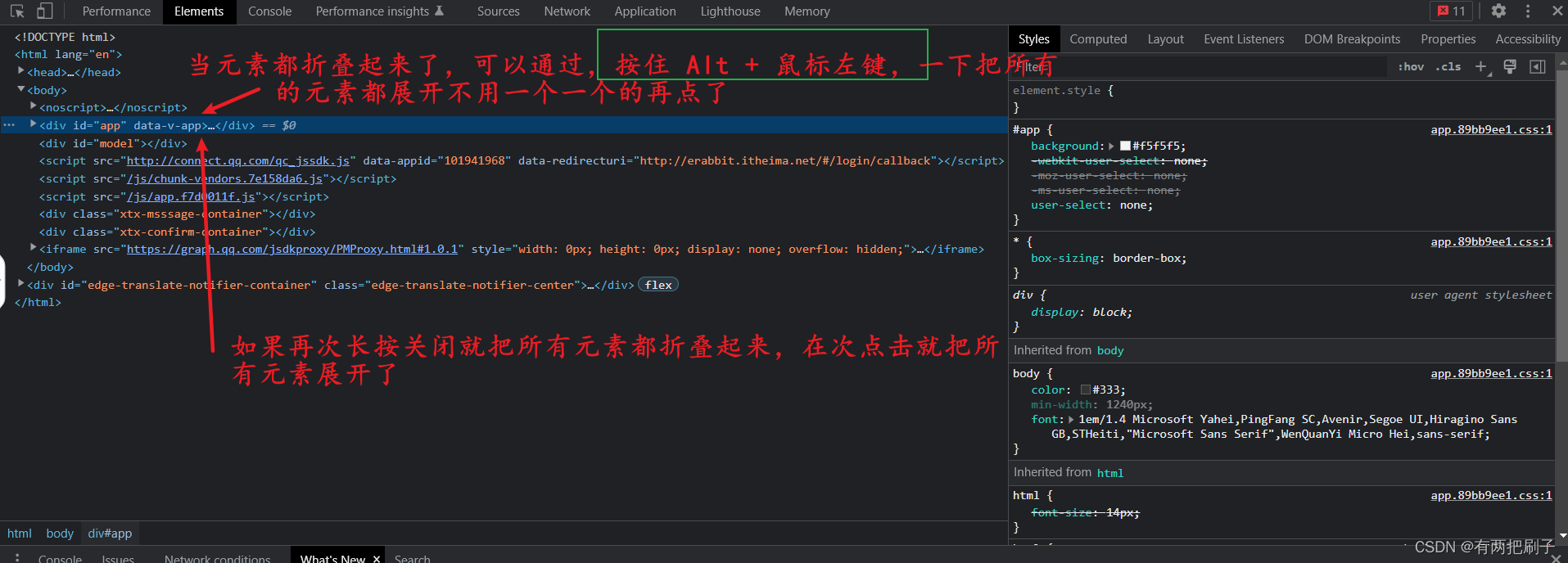The image size is (1568, 563).
Task: Expand the head element node
Action: [21, 71]
